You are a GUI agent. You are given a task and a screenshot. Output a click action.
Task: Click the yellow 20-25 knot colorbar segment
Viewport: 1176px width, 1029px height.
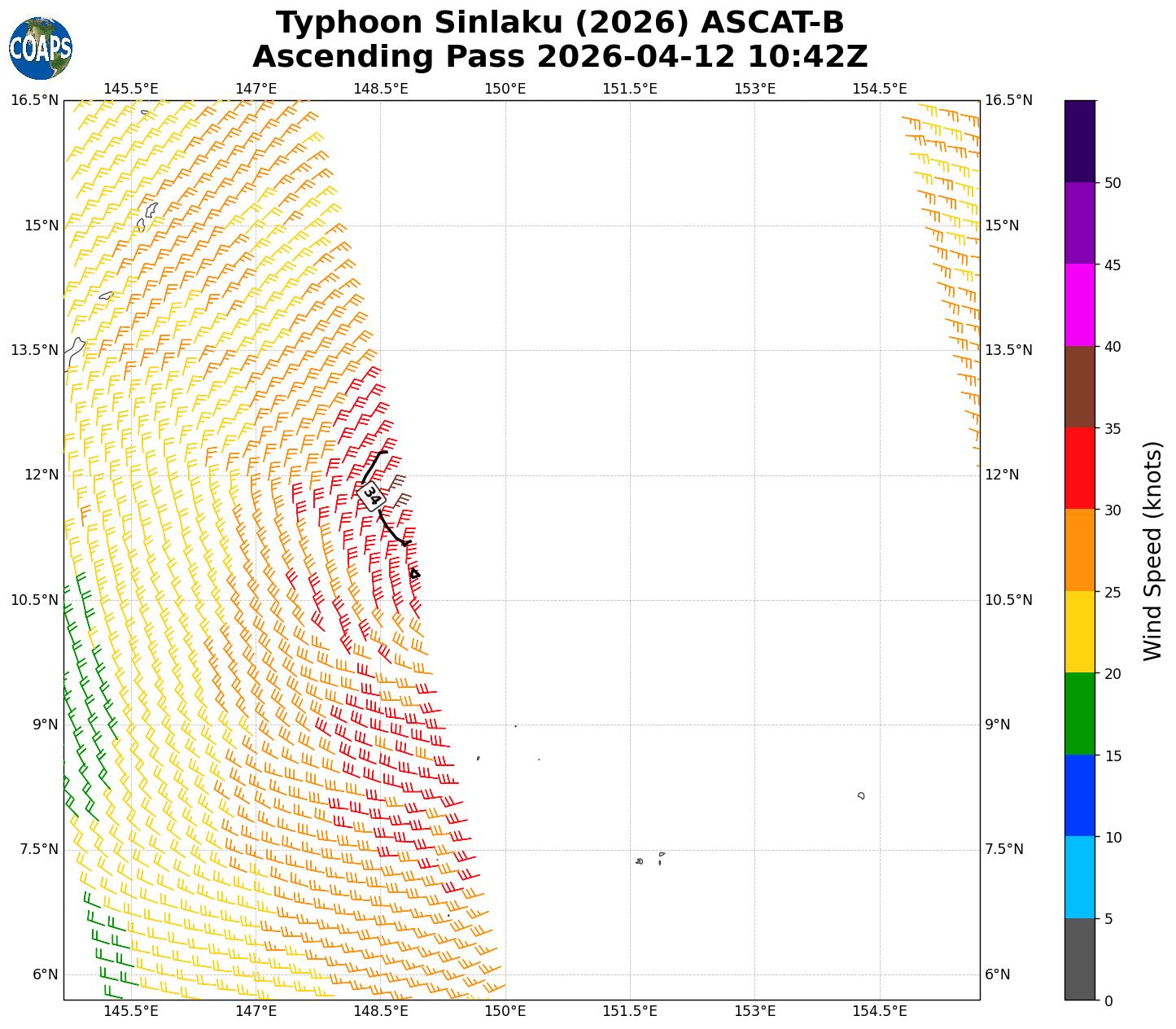click(x=1080, y=632)
